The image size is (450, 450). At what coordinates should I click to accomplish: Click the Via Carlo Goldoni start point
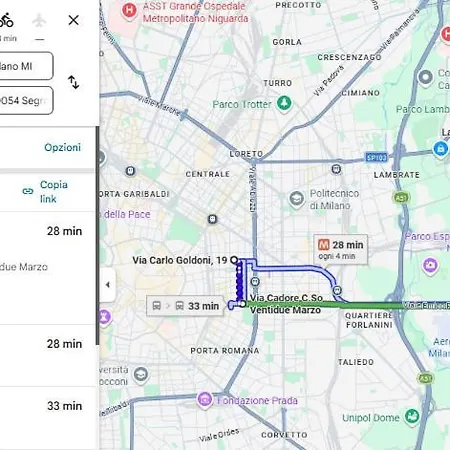click(x=234, y=260)
